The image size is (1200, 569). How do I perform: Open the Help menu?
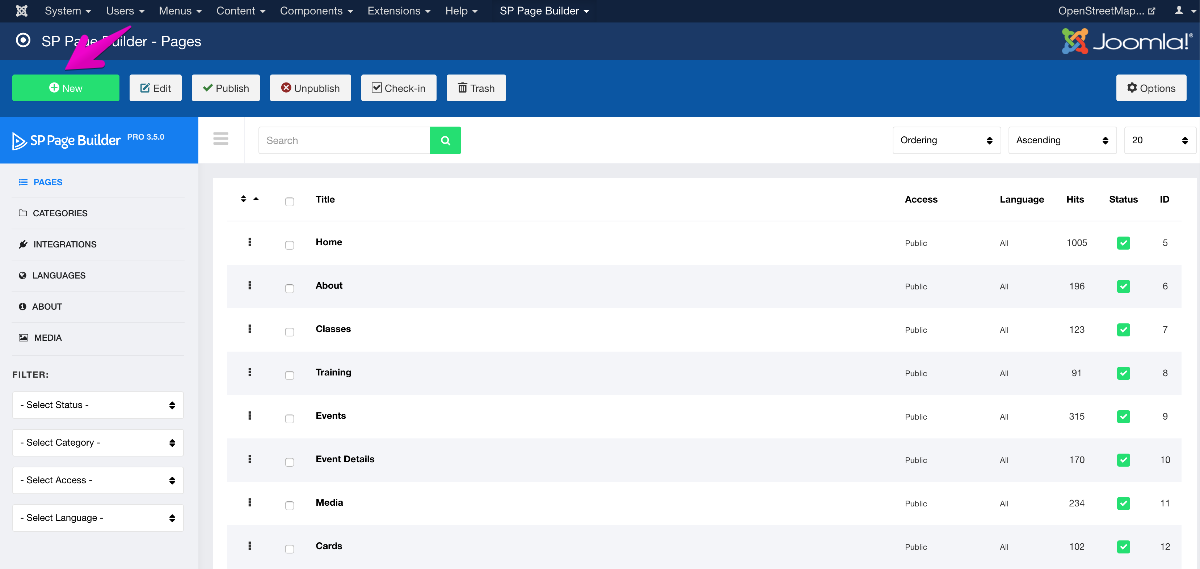(x=461, y=11)
